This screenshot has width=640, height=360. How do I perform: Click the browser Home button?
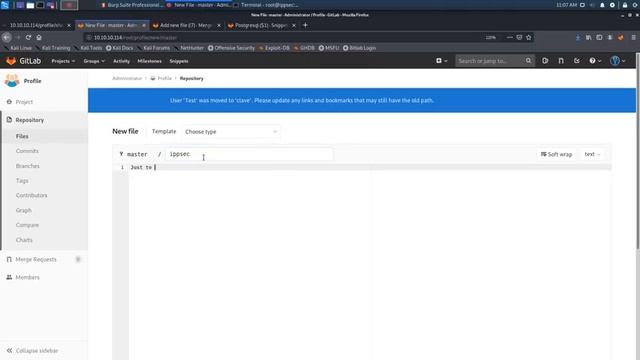click(x=39, y=38)
